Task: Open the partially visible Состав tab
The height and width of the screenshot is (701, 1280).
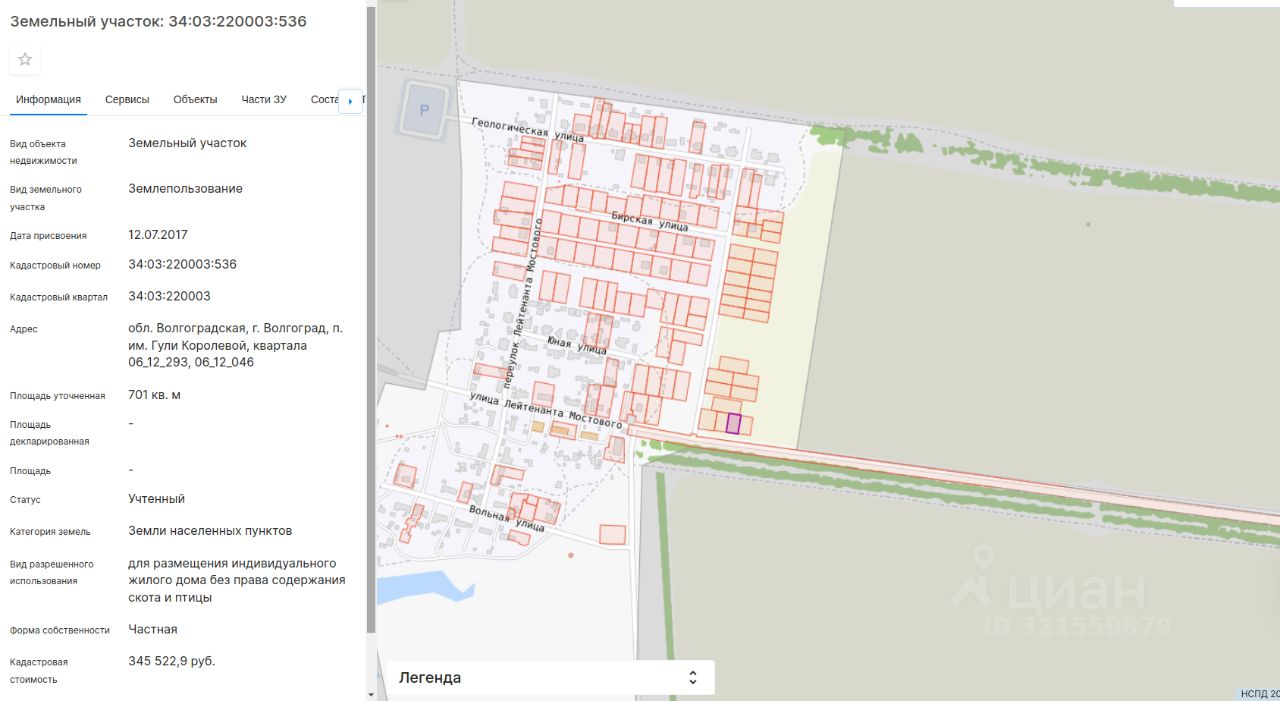Action: 324,99
